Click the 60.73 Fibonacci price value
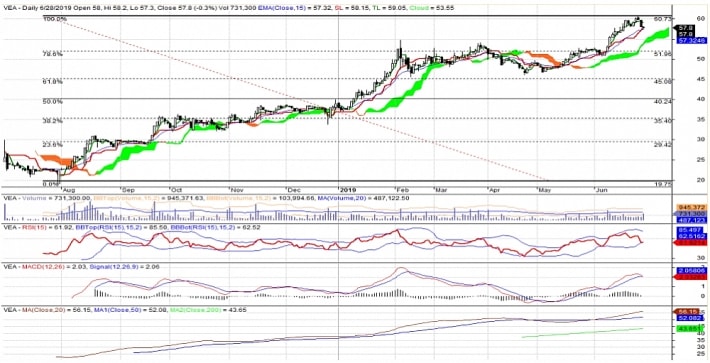Screen dimensions: 710x363 tap(662, 19)
